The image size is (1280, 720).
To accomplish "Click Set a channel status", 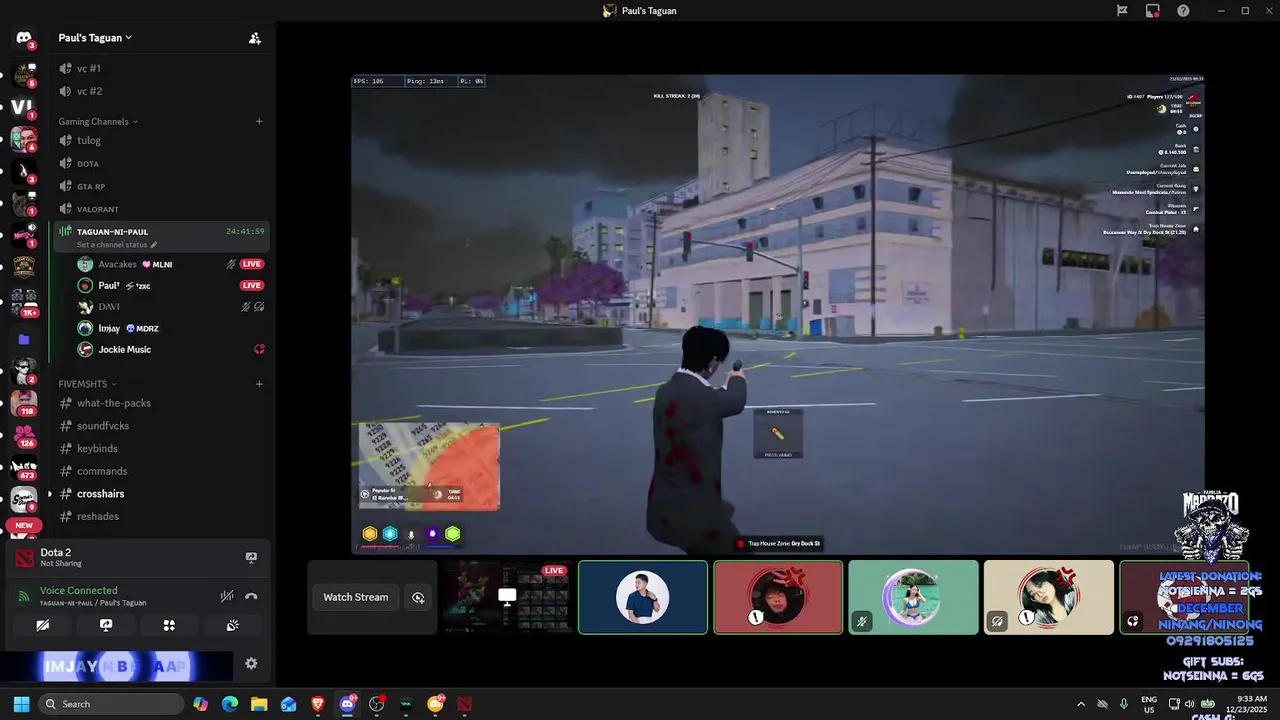I will click(117, 245).
